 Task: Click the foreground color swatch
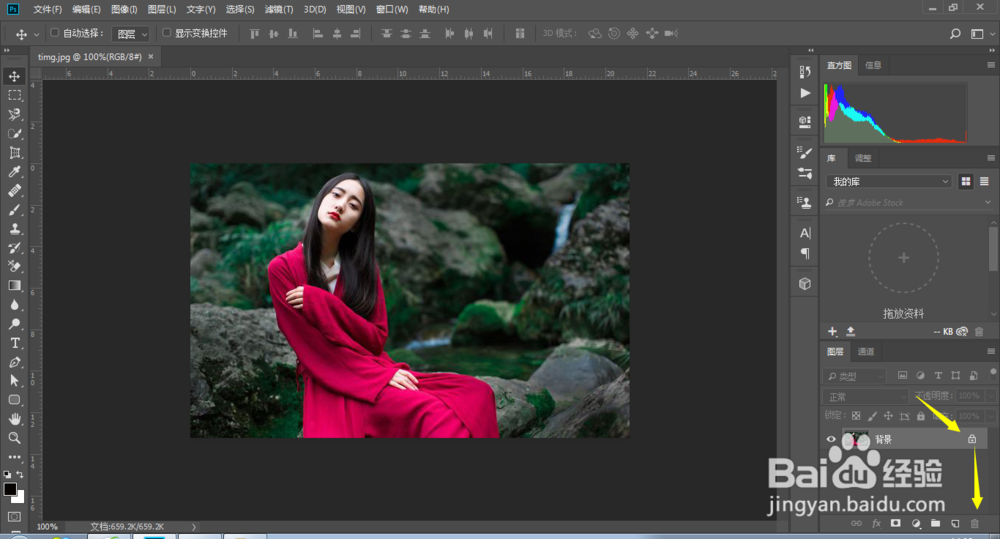10,489
